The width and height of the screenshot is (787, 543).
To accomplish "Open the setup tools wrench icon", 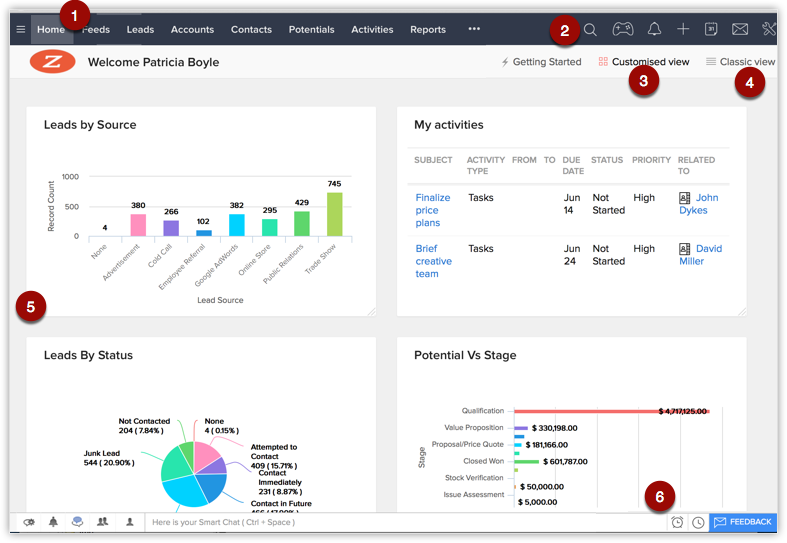I will point(769,30).
